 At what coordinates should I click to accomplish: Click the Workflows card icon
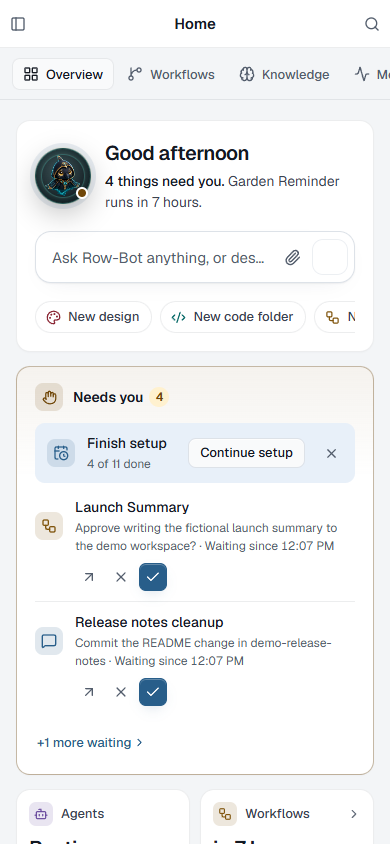pos(225,814)
